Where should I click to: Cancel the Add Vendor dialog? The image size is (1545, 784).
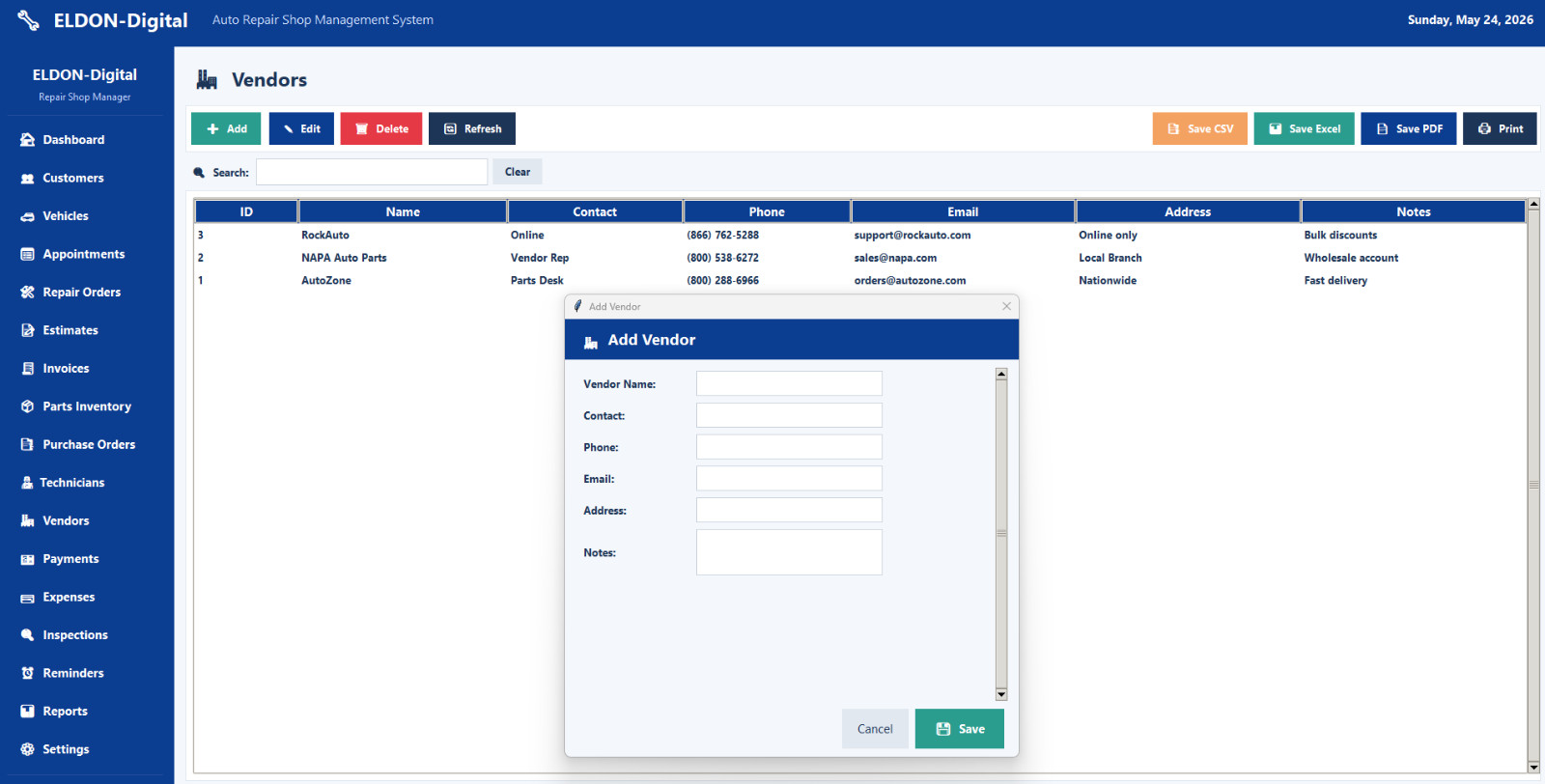pyautogui.click(x=875, y=729)
